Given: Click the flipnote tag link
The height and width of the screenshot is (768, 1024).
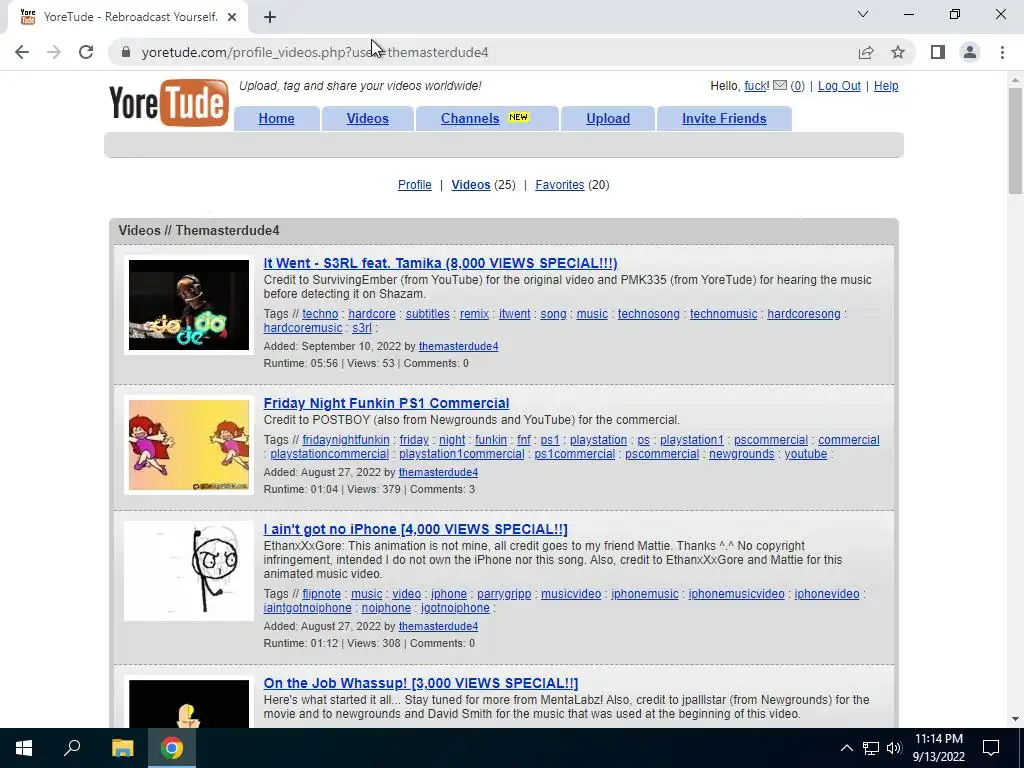Looking at the screenshot, I should [321, 594].
